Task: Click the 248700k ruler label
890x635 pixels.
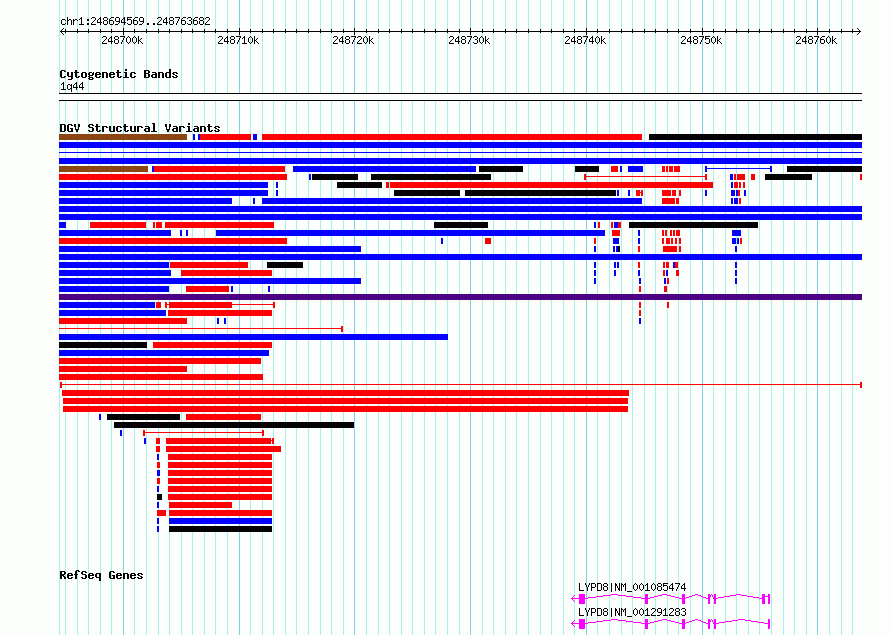Action: tap(122, 40)
